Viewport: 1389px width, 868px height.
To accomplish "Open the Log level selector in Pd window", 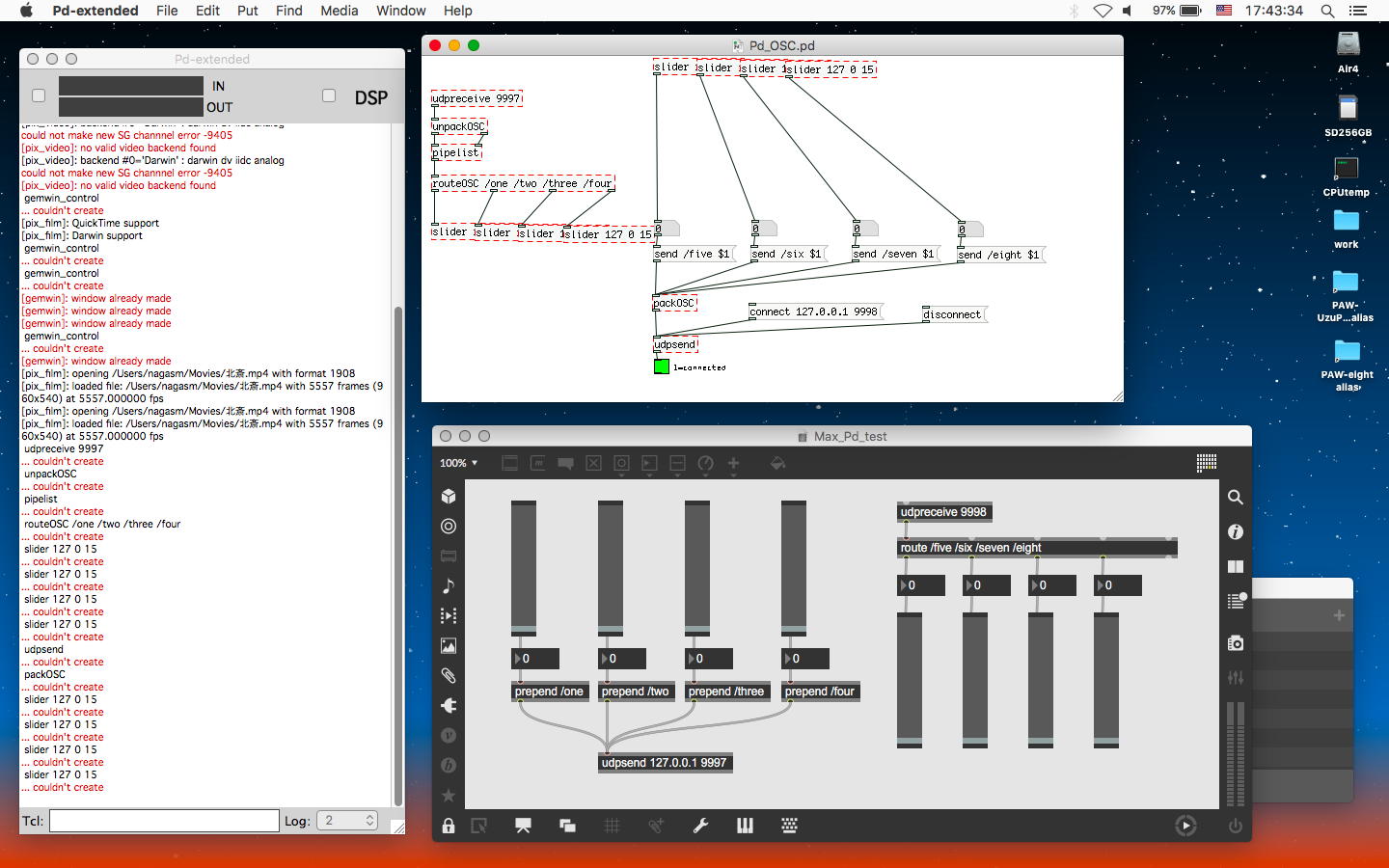I will click(x=347, y=821).
